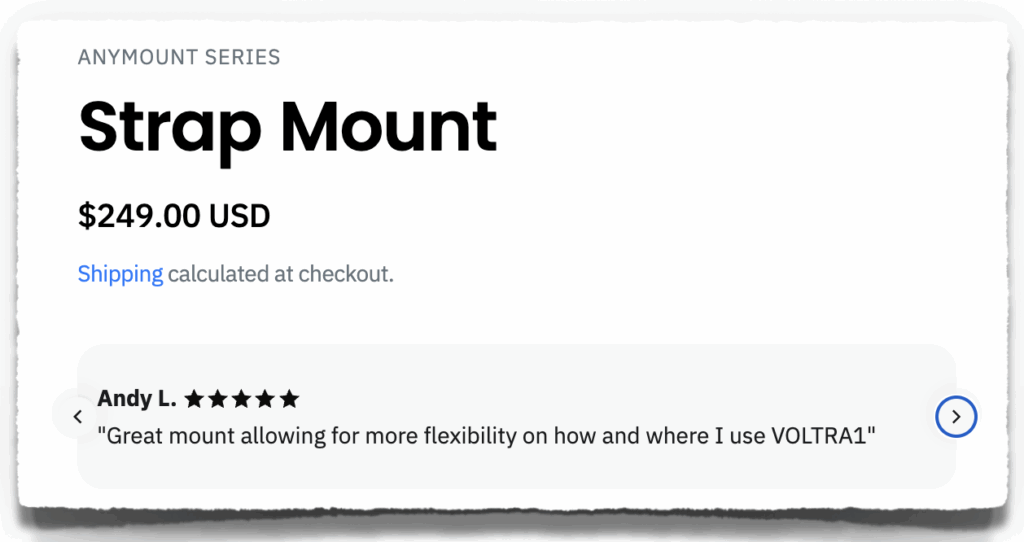
Task: Click the fifth, last rating star
Action: 289,400
